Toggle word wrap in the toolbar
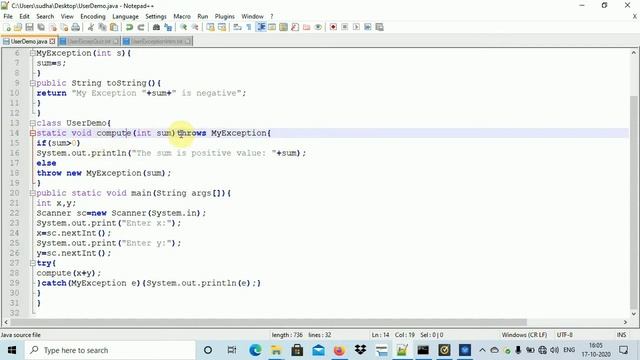This screenshot has width=640, height=360. click(237, 27)
